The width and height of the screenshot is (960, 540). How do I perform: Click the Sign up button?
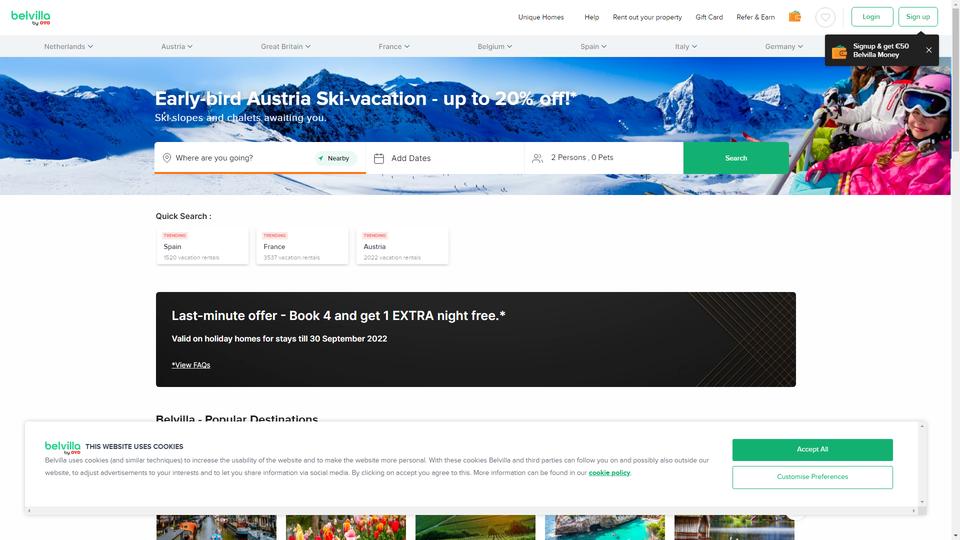point(918,17)
